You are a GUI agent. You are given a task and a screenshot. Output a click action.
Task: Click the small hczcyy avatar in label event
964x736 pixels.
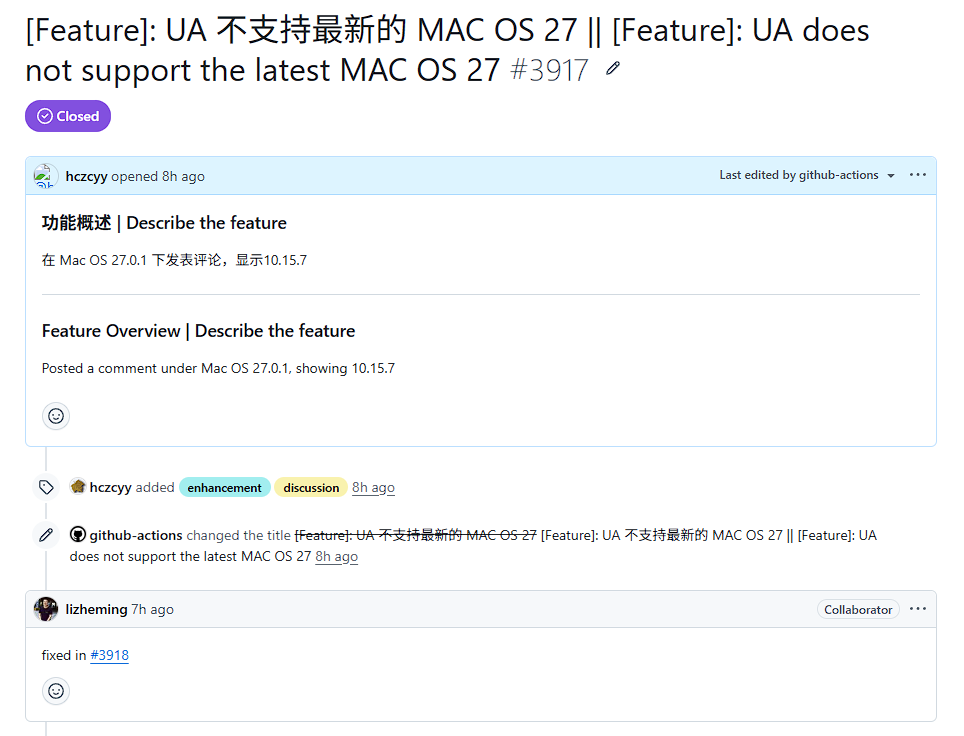[77, 486]
